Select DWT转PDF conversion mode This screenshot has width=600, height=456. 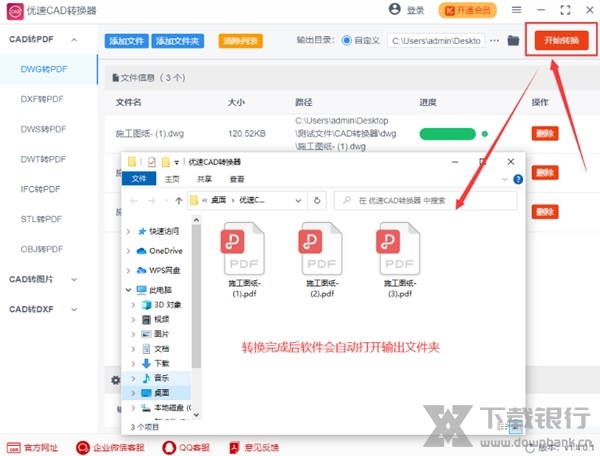43,159
